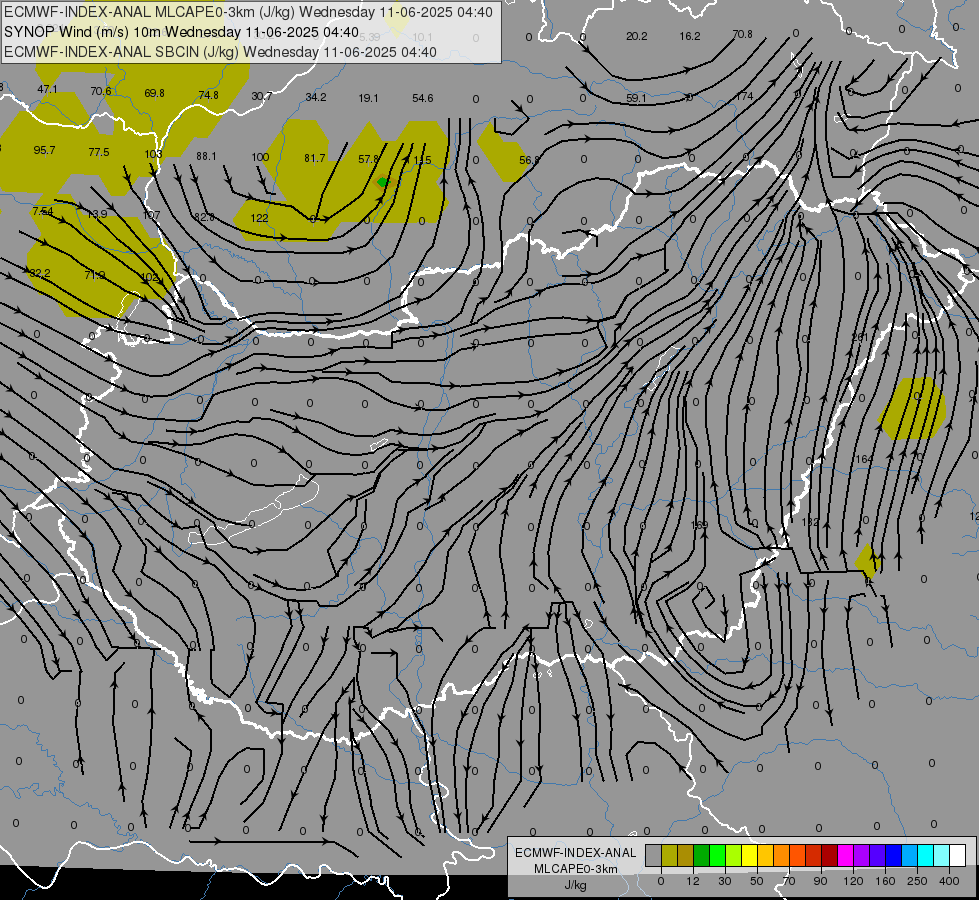Click the map value 74.8
Viewport: 979px width, 900px height.
click(x=209, y=95)
